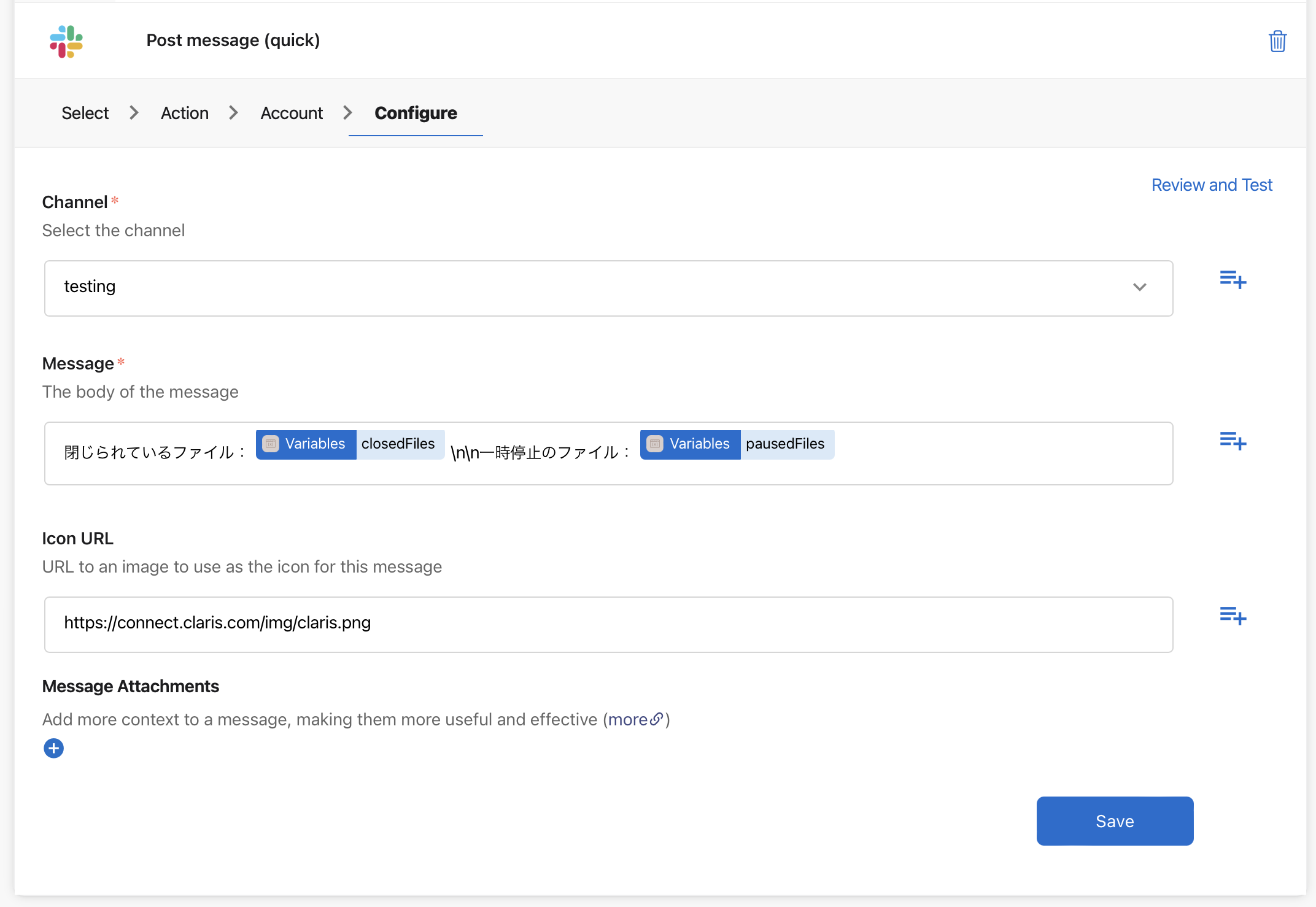The image size is (1316, 907).
Task: Click the Save button
Action: coord(1115,821)
